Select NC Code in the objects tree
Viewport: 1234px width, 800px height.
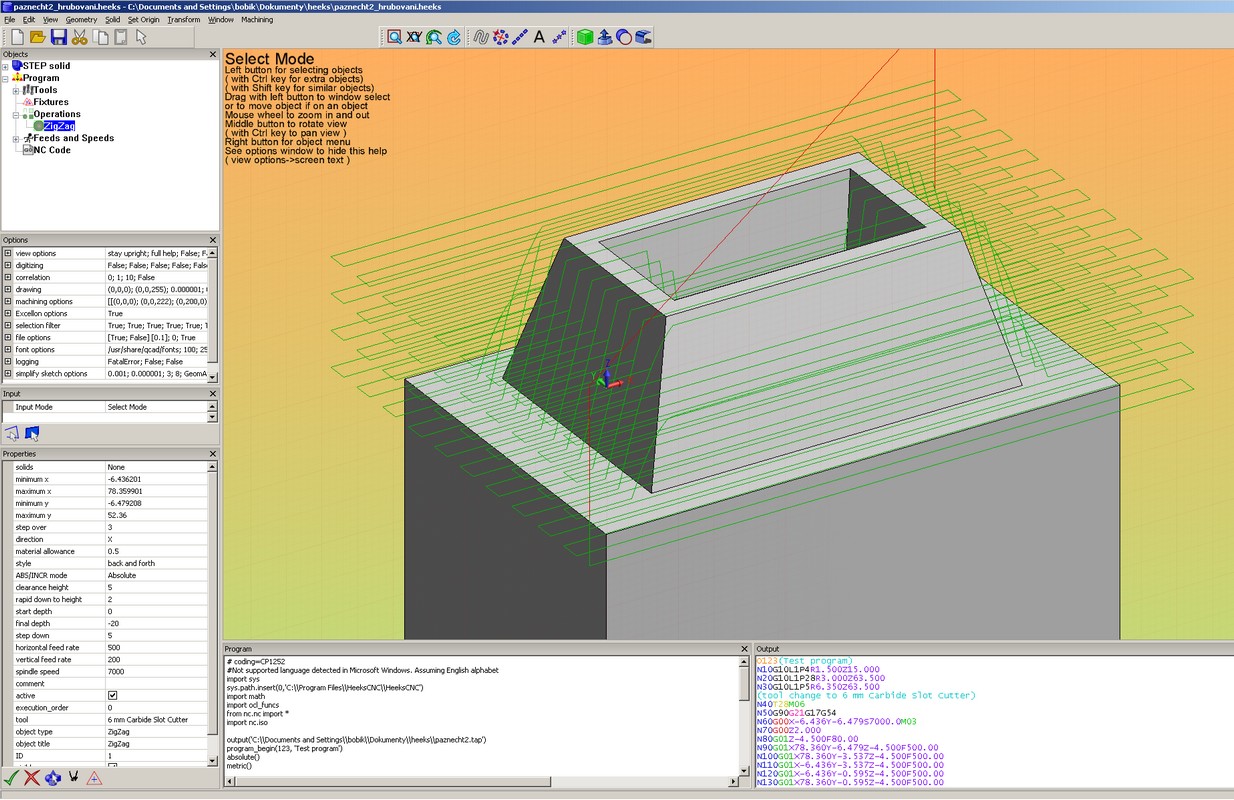click(x=52, y=150)
